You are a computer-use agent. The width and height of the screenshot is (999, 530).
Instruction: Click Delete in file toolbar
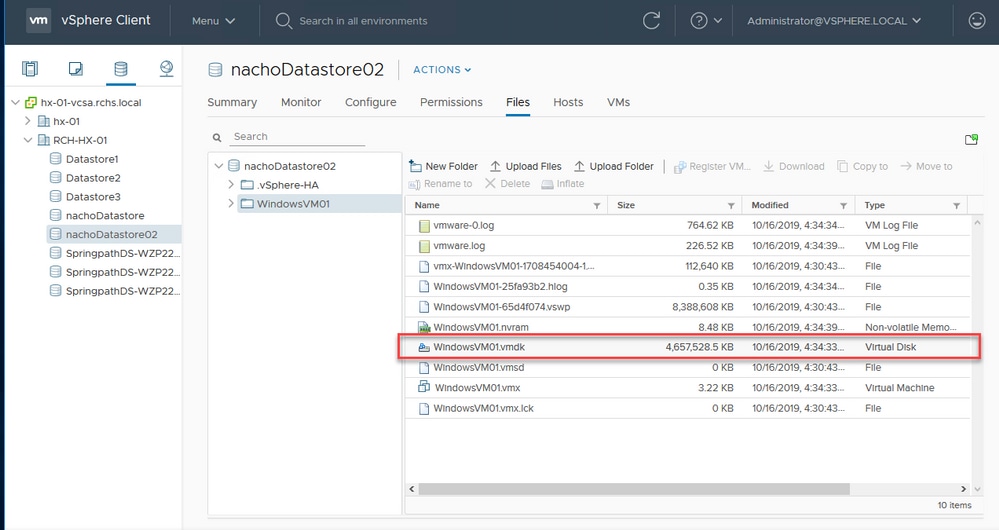click(x=507, y=183)
